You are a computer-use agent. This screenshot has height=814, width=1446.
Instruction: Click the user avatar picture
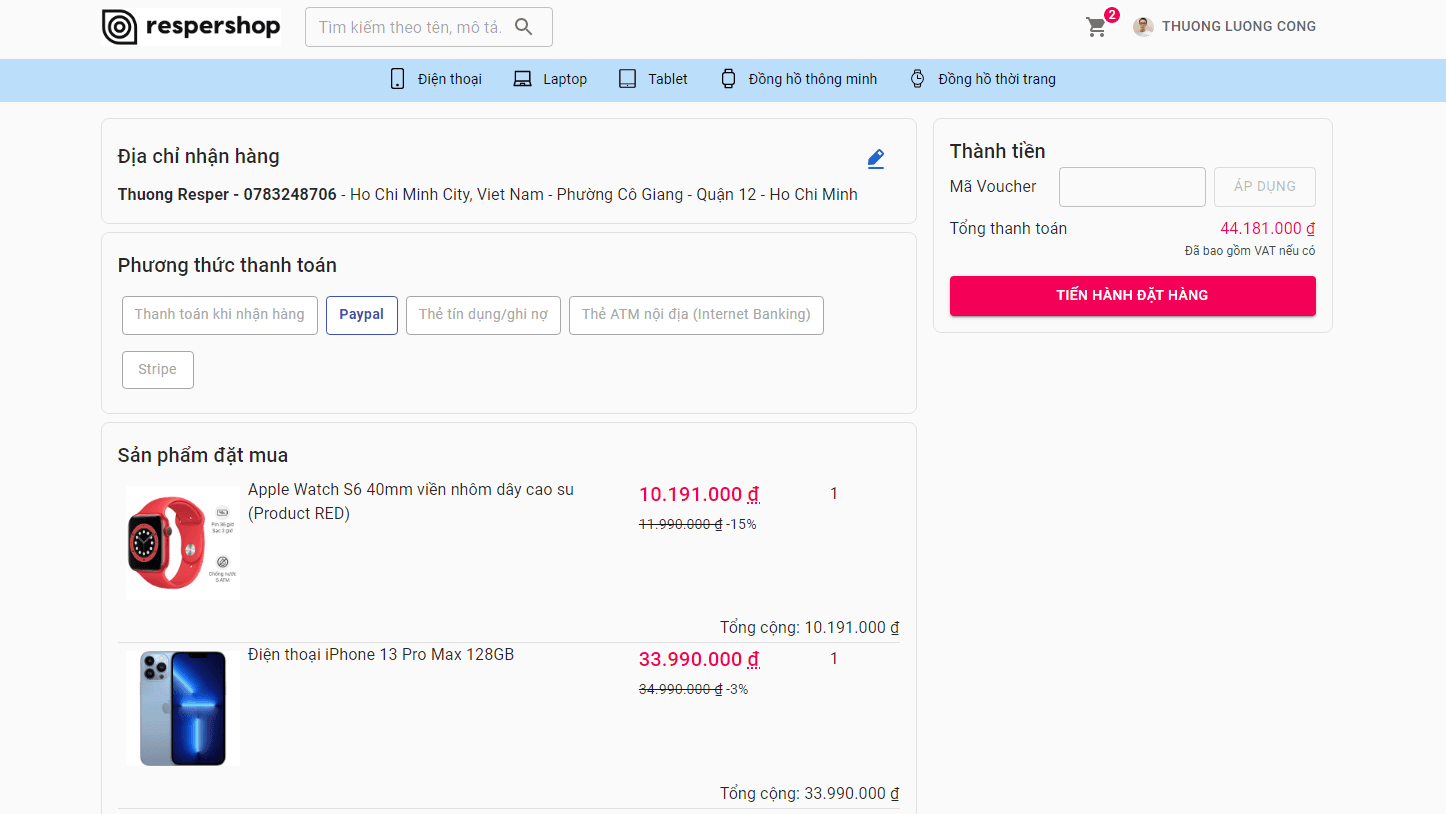point(1143,27)
